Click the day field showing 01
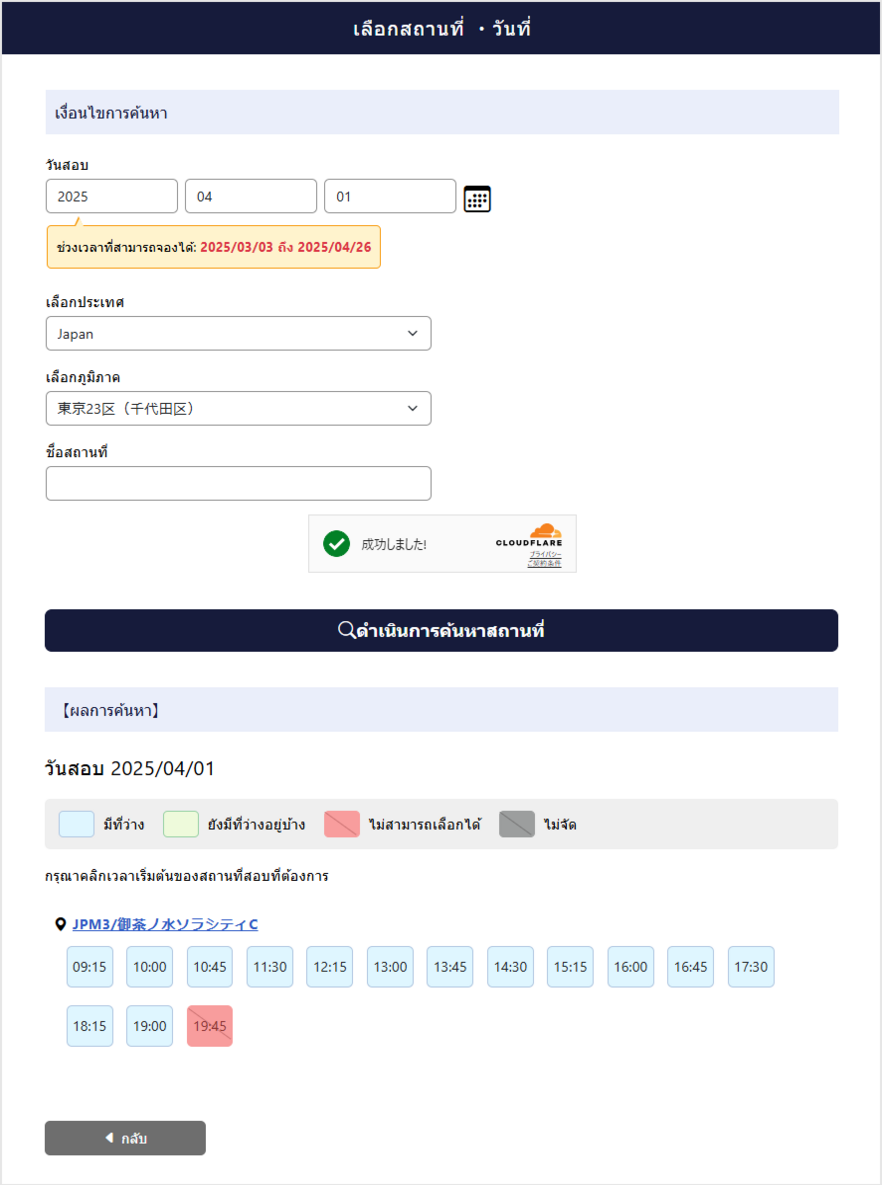The image size is (882, 1185). [x=390, y=196]
